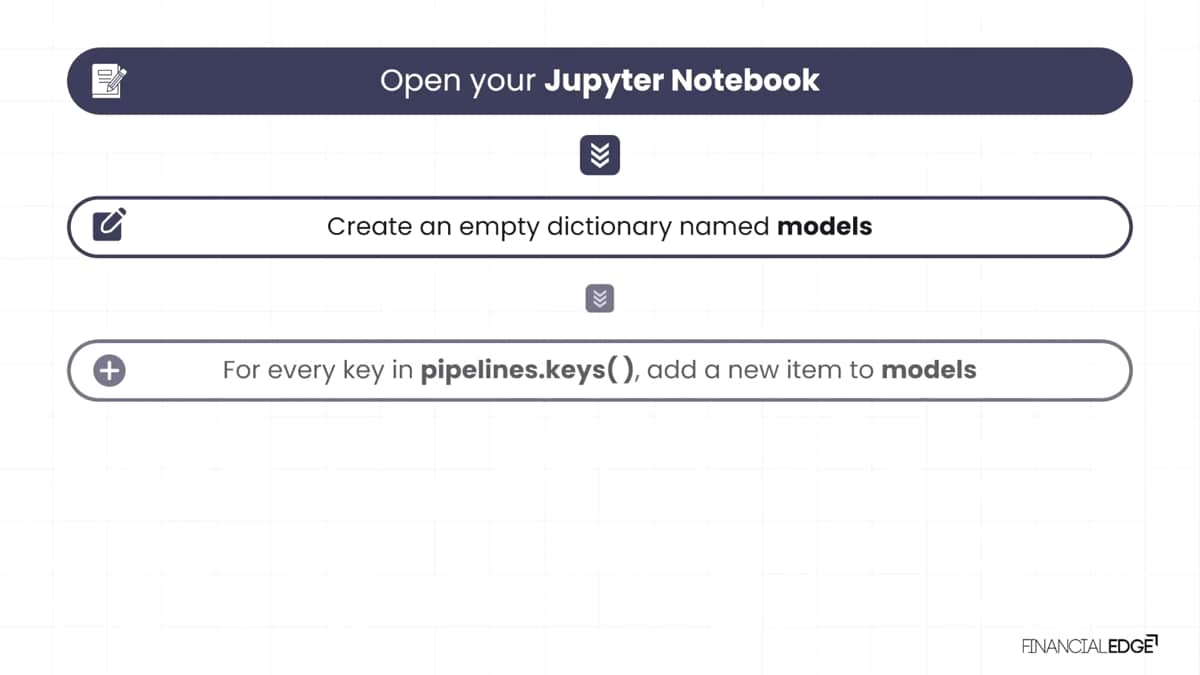Click the corner bracket mark beside EDGE
This screenshot has height=675, width=1200.
click(x=1152, y=638)
